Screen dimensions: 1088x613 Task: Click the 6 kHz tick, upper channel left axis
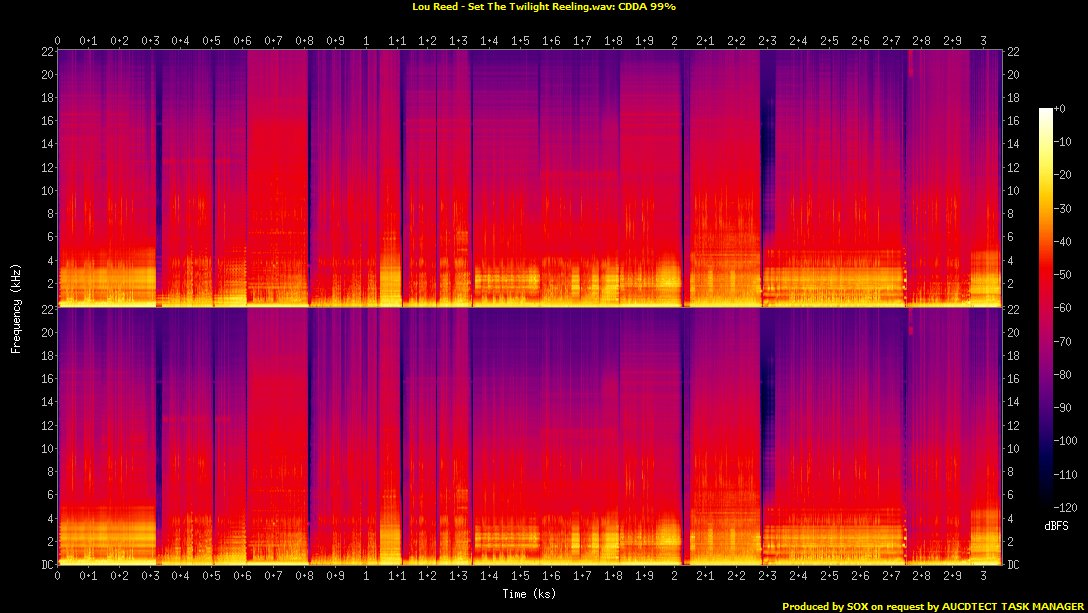pos(51,237)
